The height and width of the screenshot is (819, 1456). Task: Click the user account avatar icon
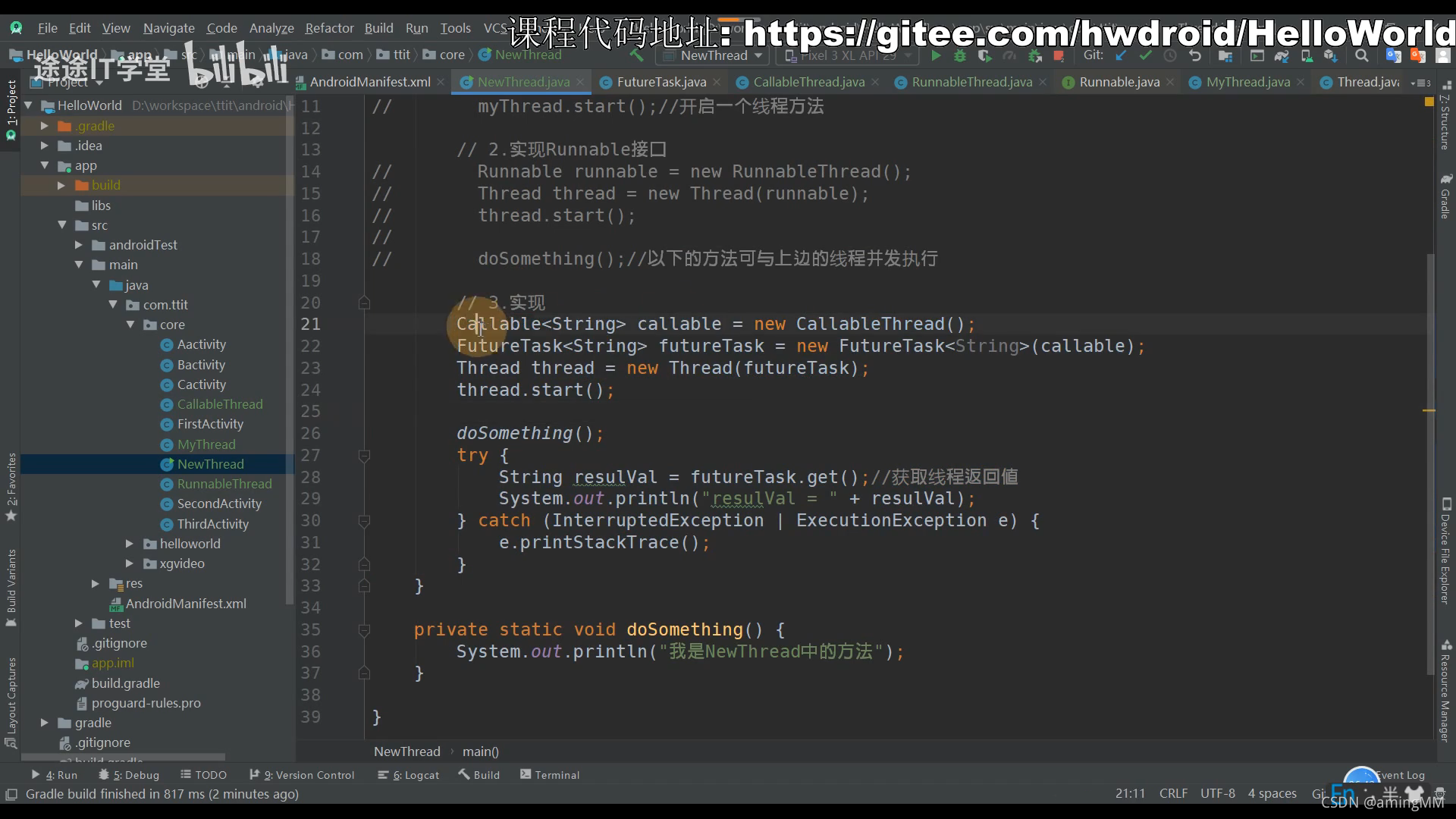(1443, 55)
